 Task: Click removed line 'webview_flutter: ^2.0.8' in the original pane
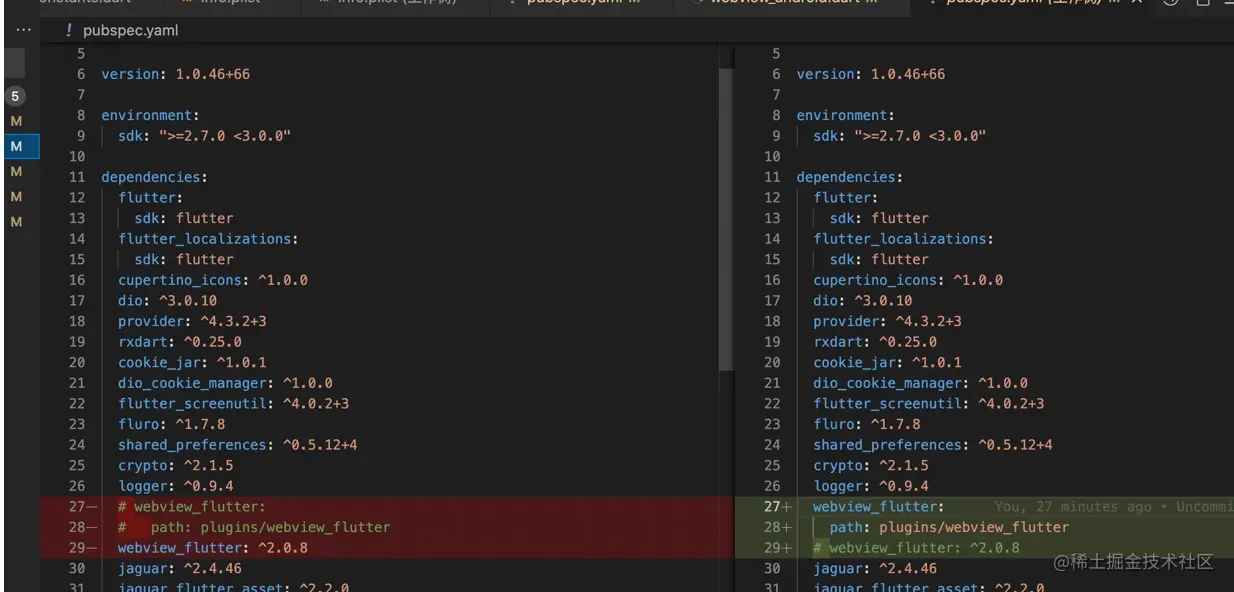pyautogui.click(x=212, y=548)
